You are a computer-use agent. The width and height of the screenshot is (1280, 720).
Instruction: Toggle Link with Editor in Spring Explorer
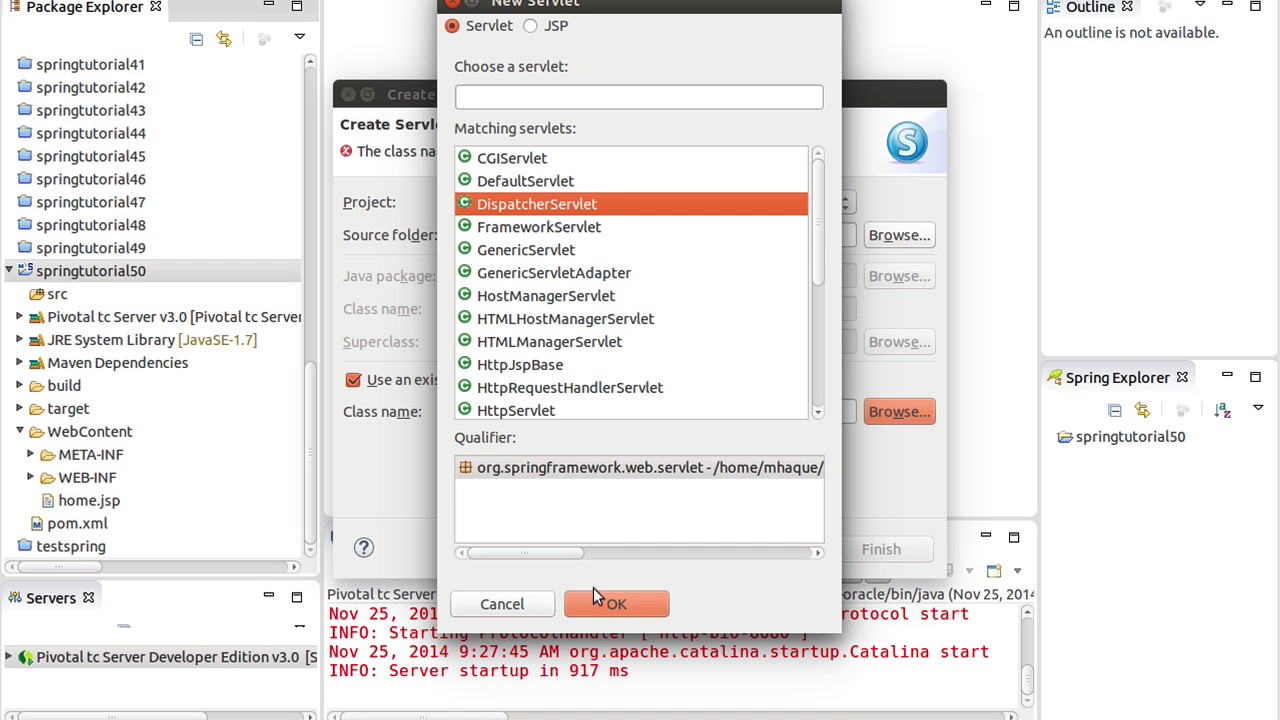[1142, 410]
